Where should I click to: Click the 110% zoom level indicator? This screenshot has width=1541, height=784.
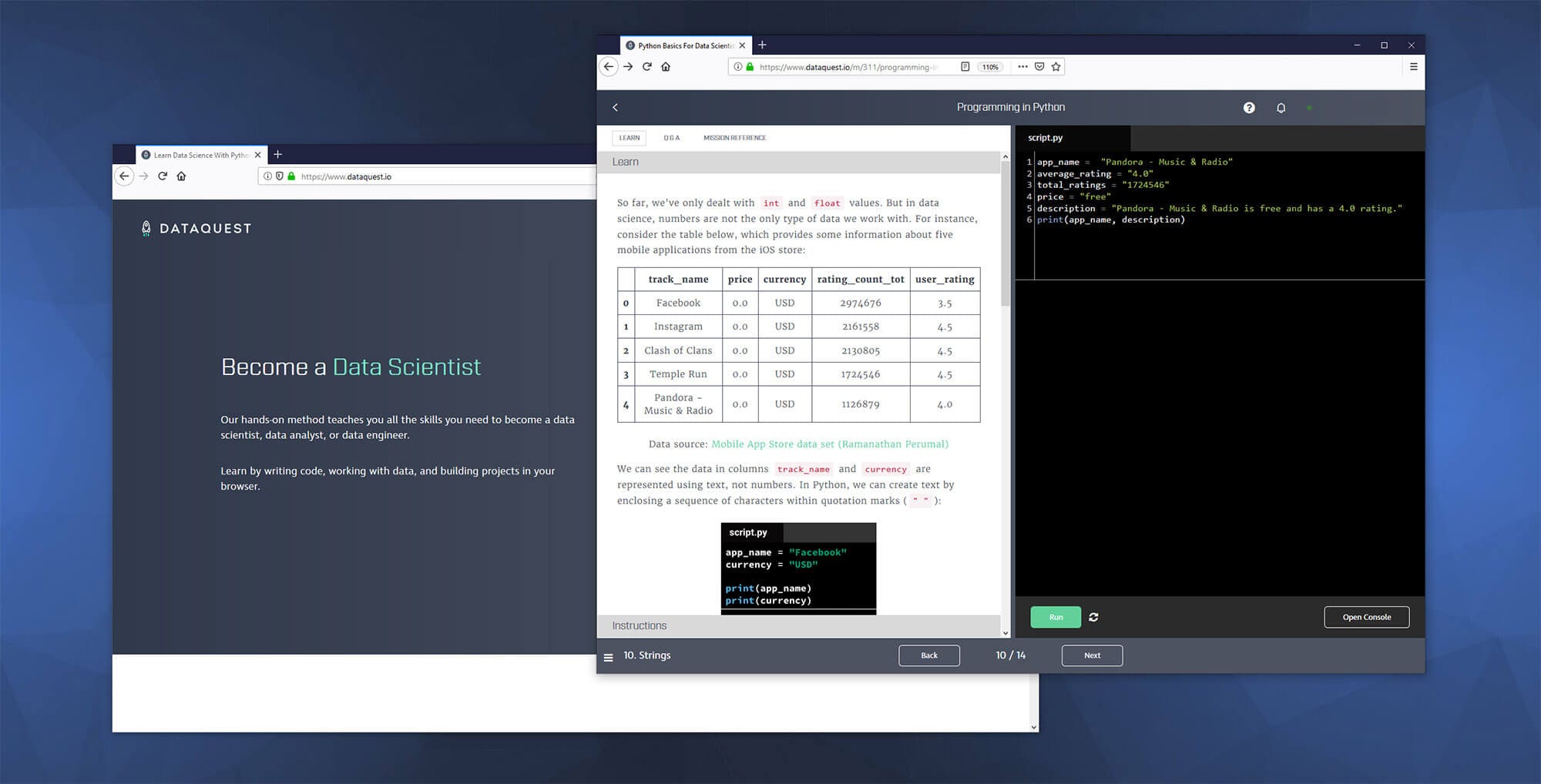[x=990, y=67]
